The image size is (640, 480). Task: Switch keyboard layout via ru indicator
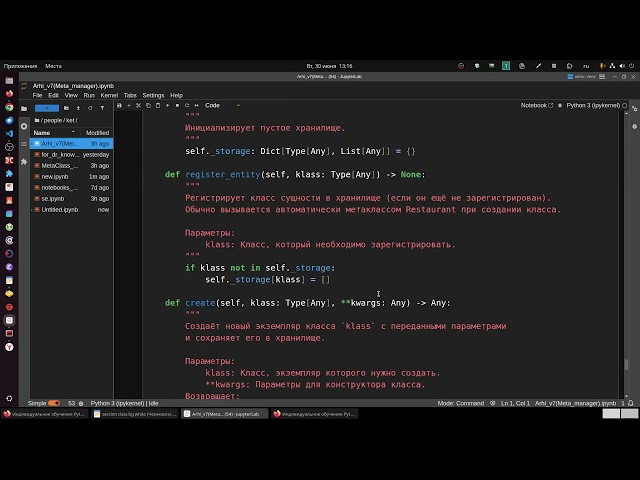point(586,66)
